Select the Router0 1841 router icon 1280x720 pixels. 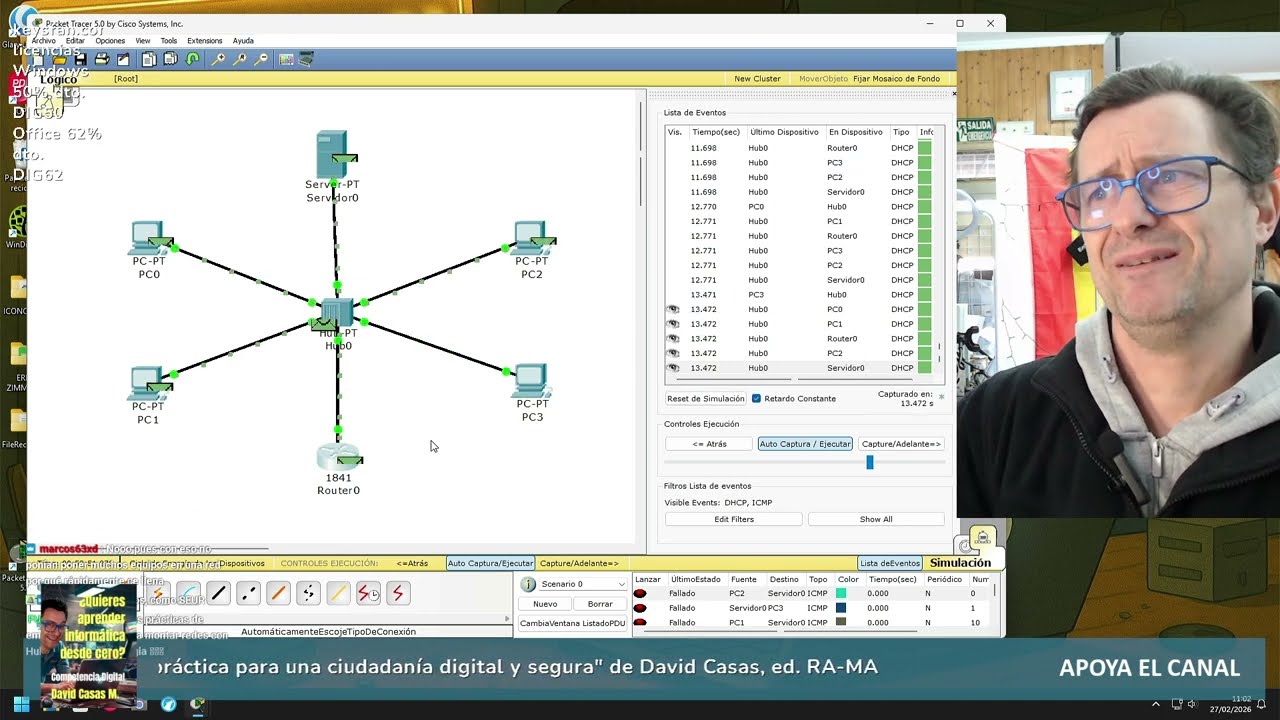coord(339,457)
